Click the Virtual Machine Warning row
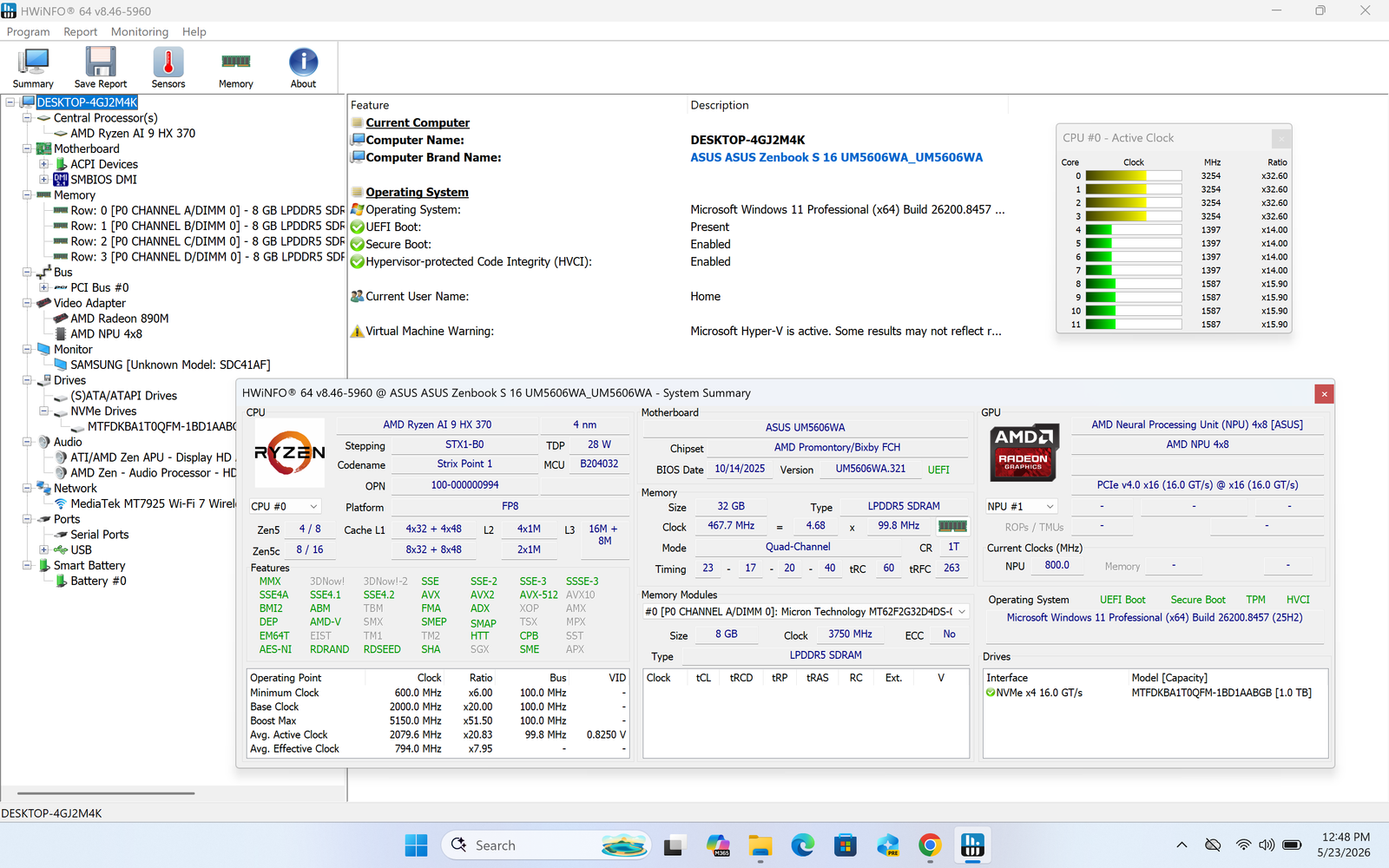1389x868 pixels. (677, 332)
